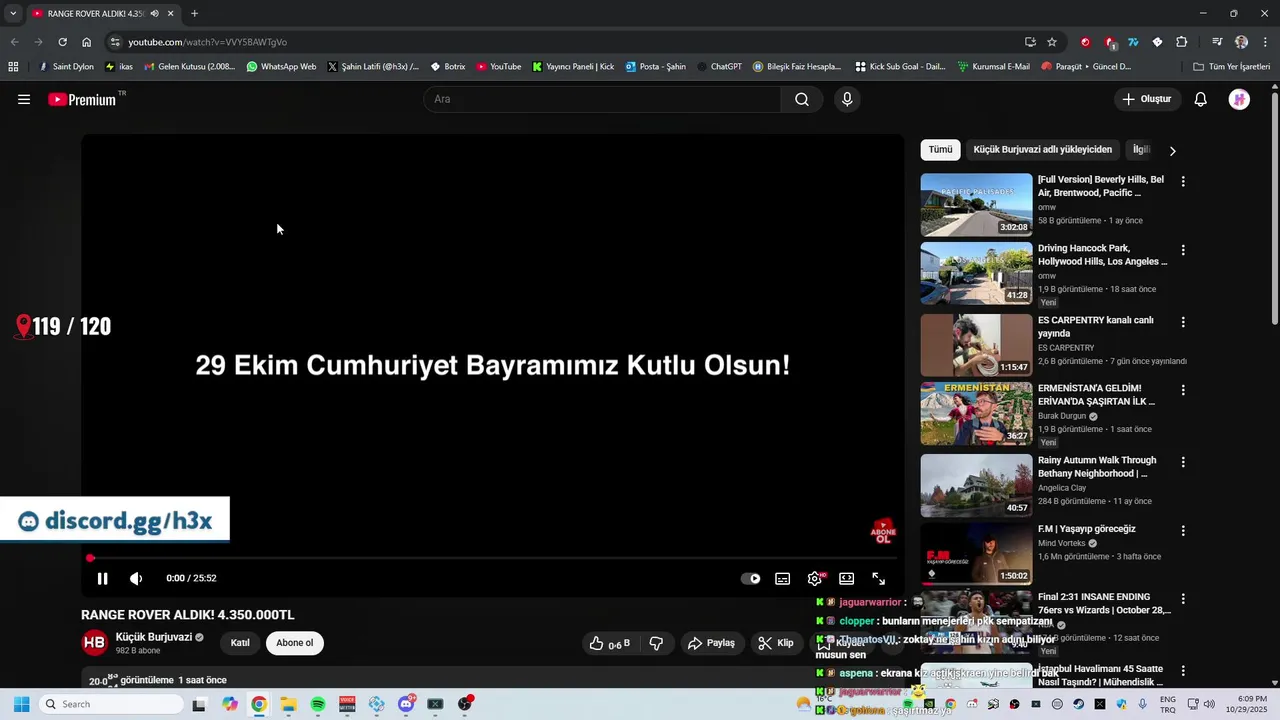Enter fullscreen mode in player
The width and height of the screenshot is (1280, 720).
click(x=879, y=578)
